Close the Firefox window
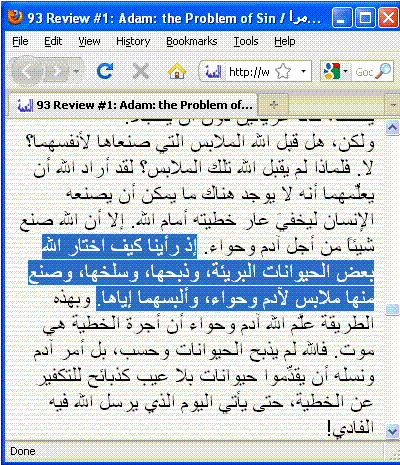The width and height of the screenshot is (400, 465). pyautogui.click(x=388, y=18)
